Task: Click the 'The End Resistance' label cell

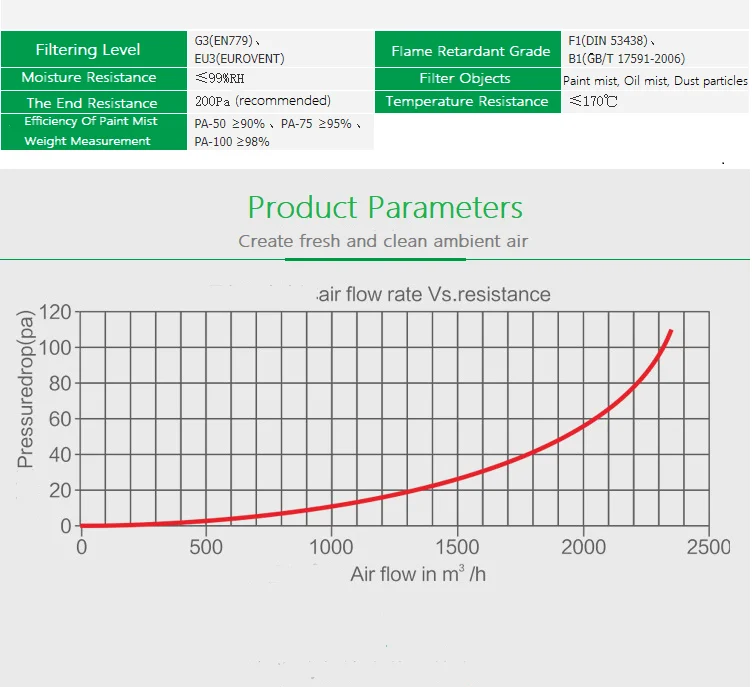Action: pyautogui.click(x=94, y=102)
